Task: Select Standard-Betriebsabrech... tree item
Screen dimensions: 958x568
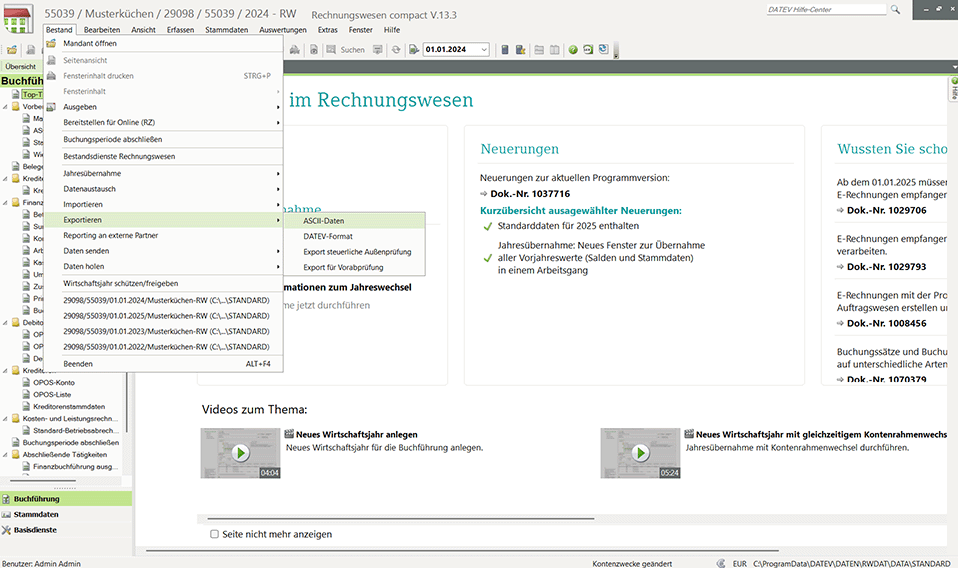Action: tap(76, 431)
